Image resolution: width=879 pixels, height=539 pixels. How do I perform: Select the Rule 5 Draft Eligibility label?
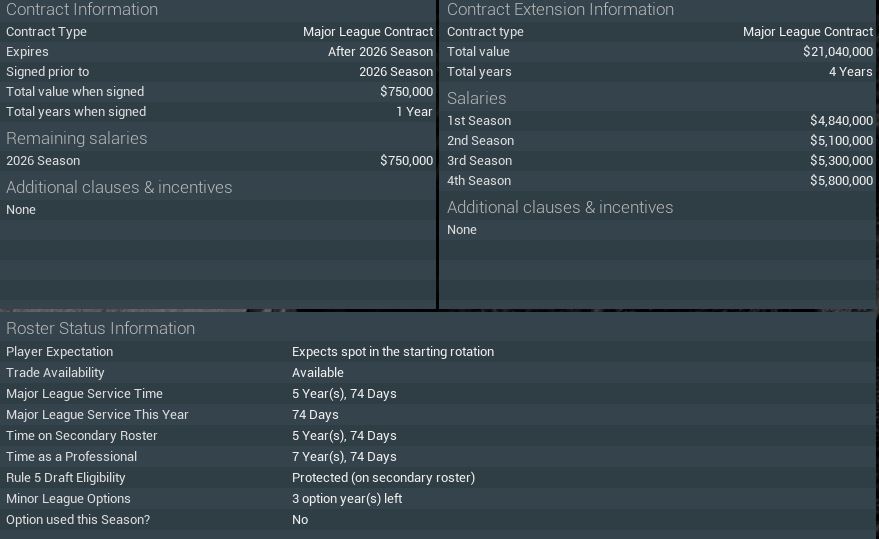coord(66,478)
